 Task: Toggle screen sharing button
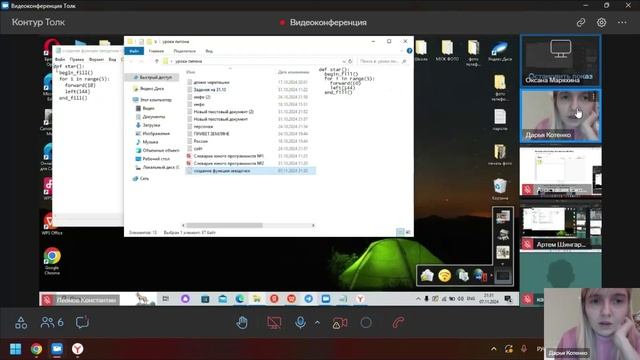[274, 322]
